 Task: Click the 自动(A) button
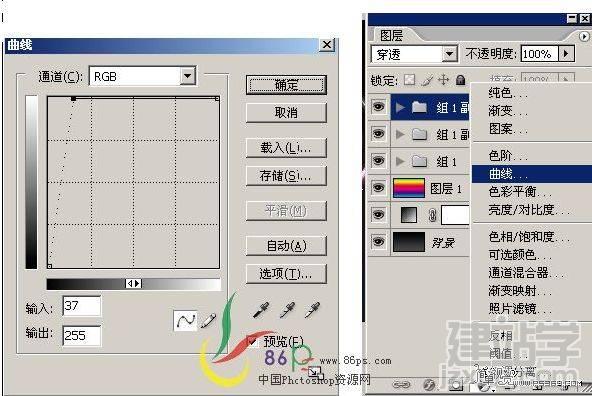coord(286,246)
